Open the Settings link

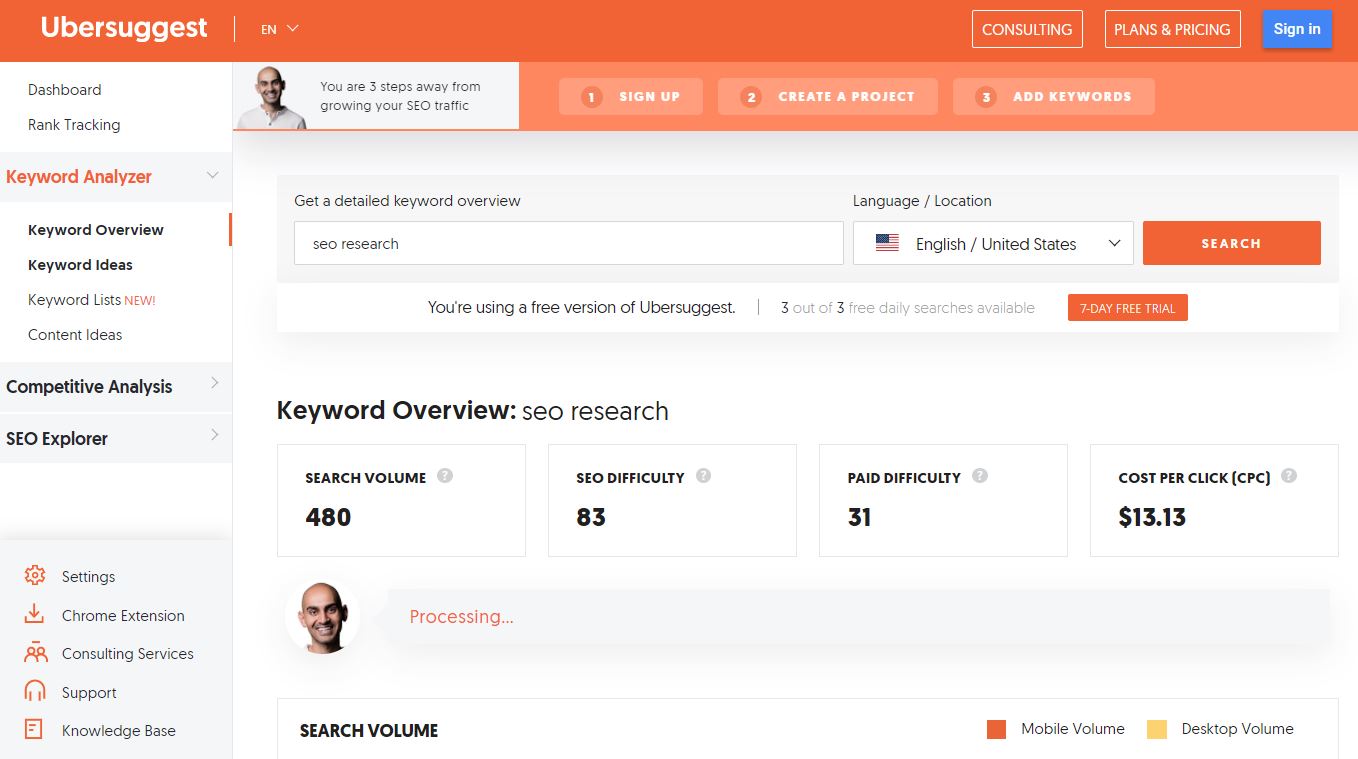88,577
